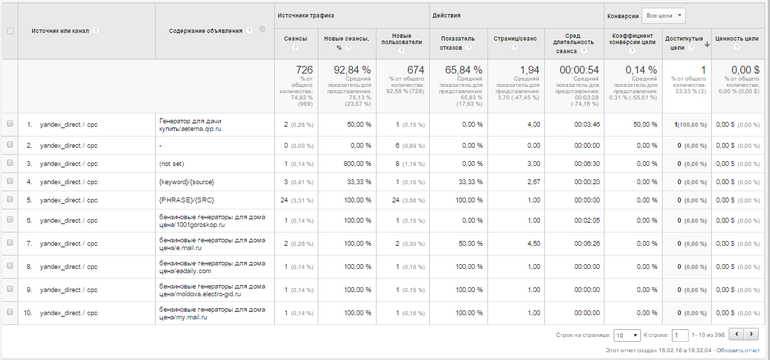Open the Все цели conversions dropdown
770x360 pixels.
click(663, 16)
